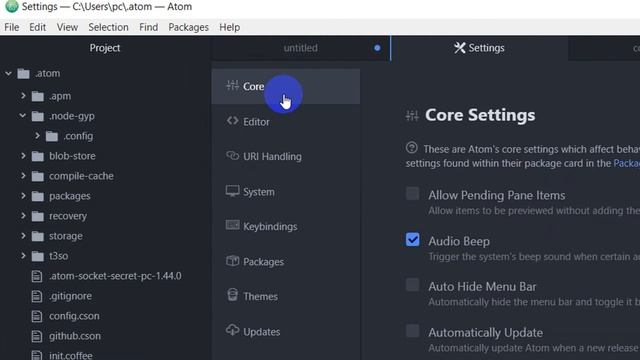Follow the Packages link in description

pyautogui.click(x=627, y=163)
